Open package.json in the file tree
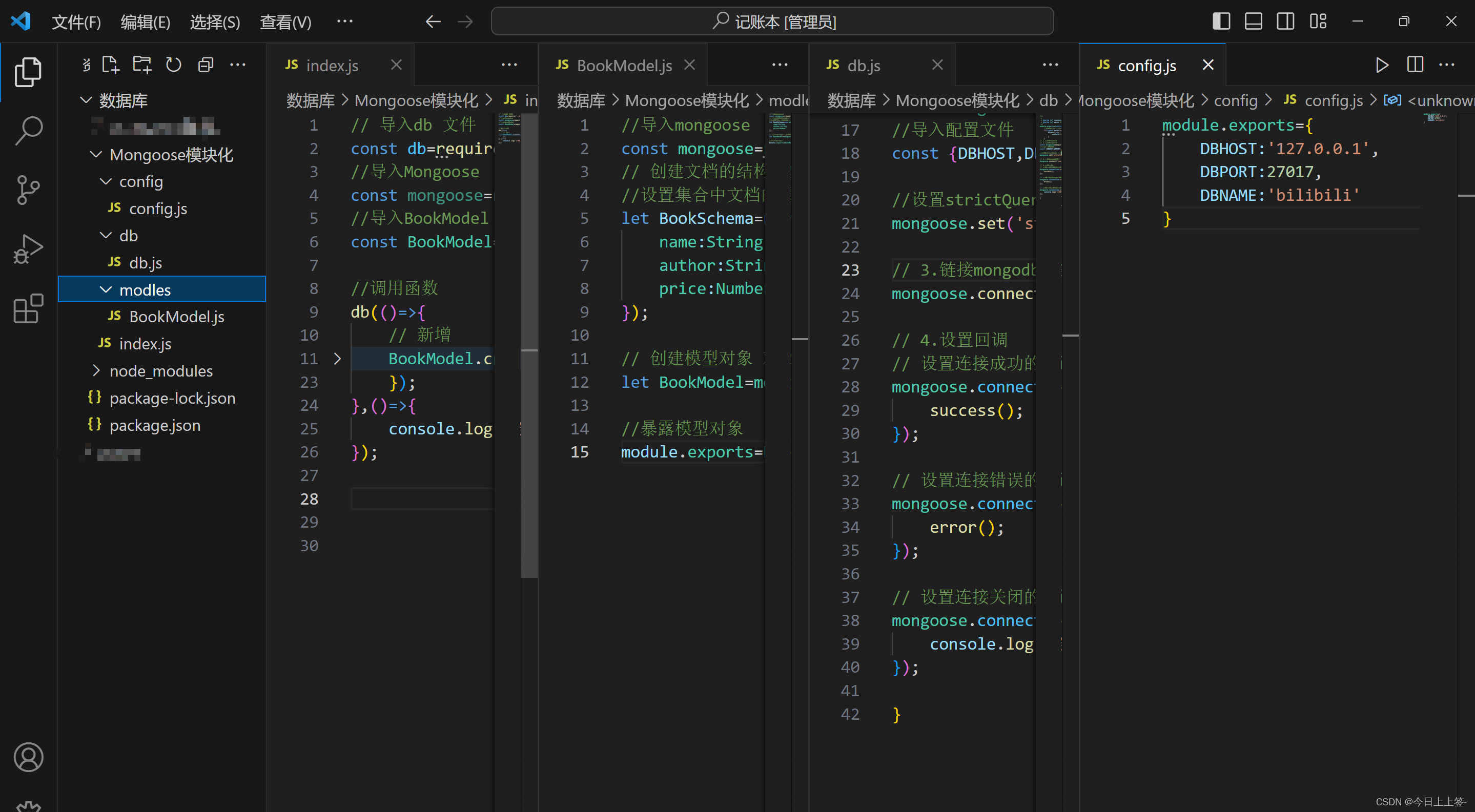 [155, 425]
